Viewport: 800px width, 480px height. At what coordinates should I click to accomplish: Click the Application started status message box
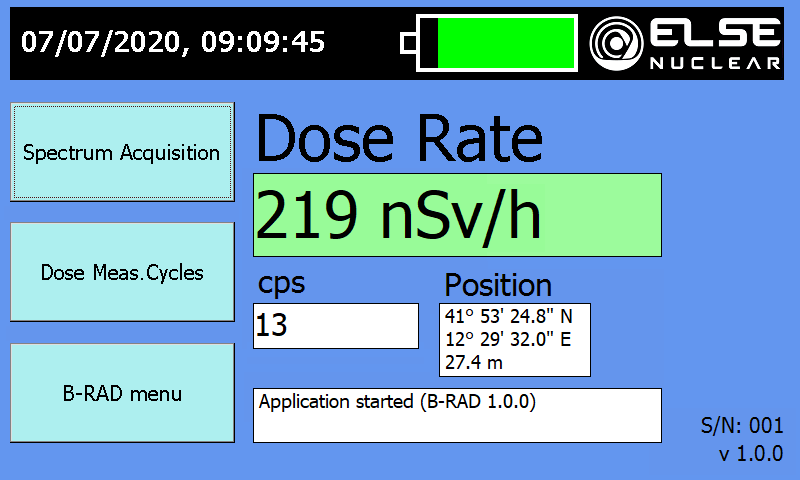pyautogui.click(x=457, y=414)
